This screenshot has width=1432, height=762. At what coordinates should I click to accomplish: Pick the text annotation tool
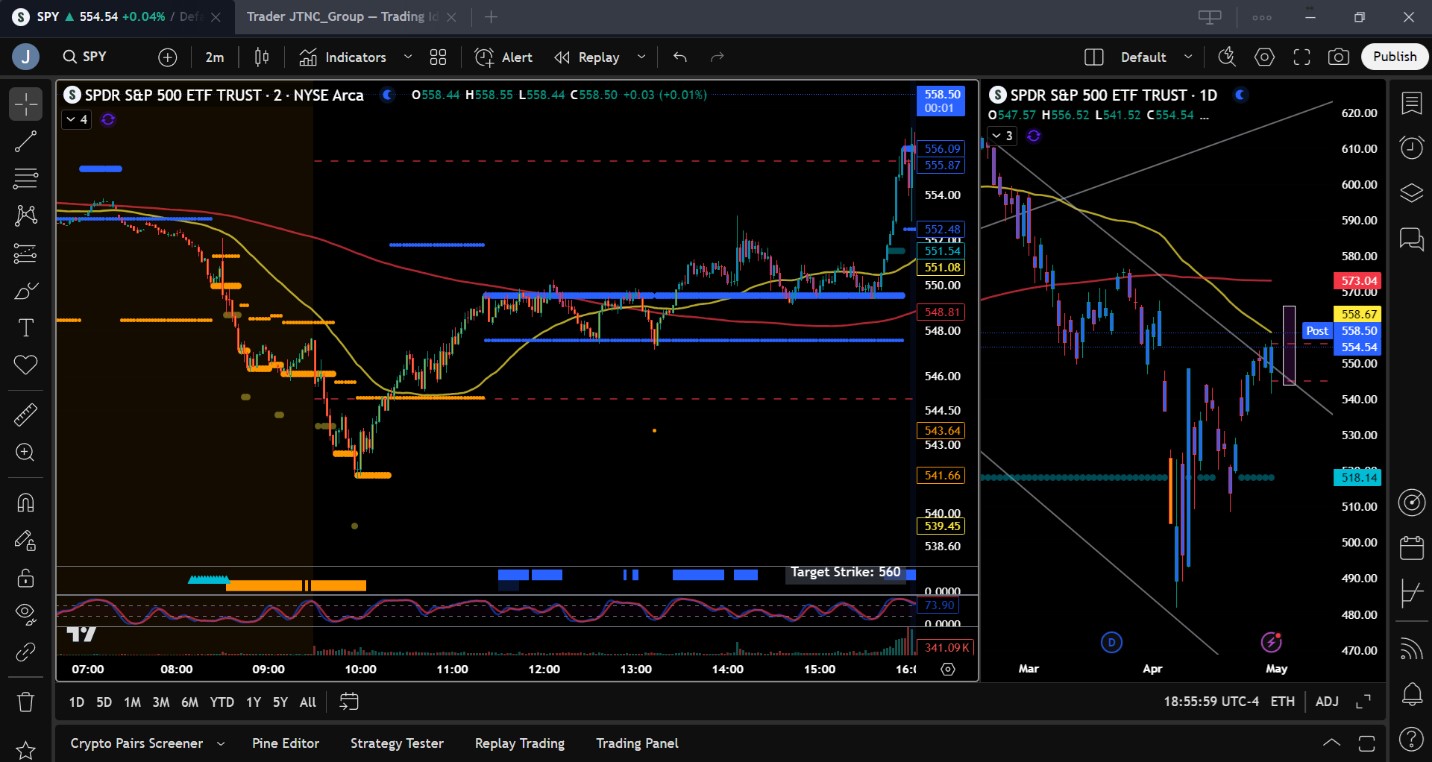pyautogui.click(x=26, y=328)
